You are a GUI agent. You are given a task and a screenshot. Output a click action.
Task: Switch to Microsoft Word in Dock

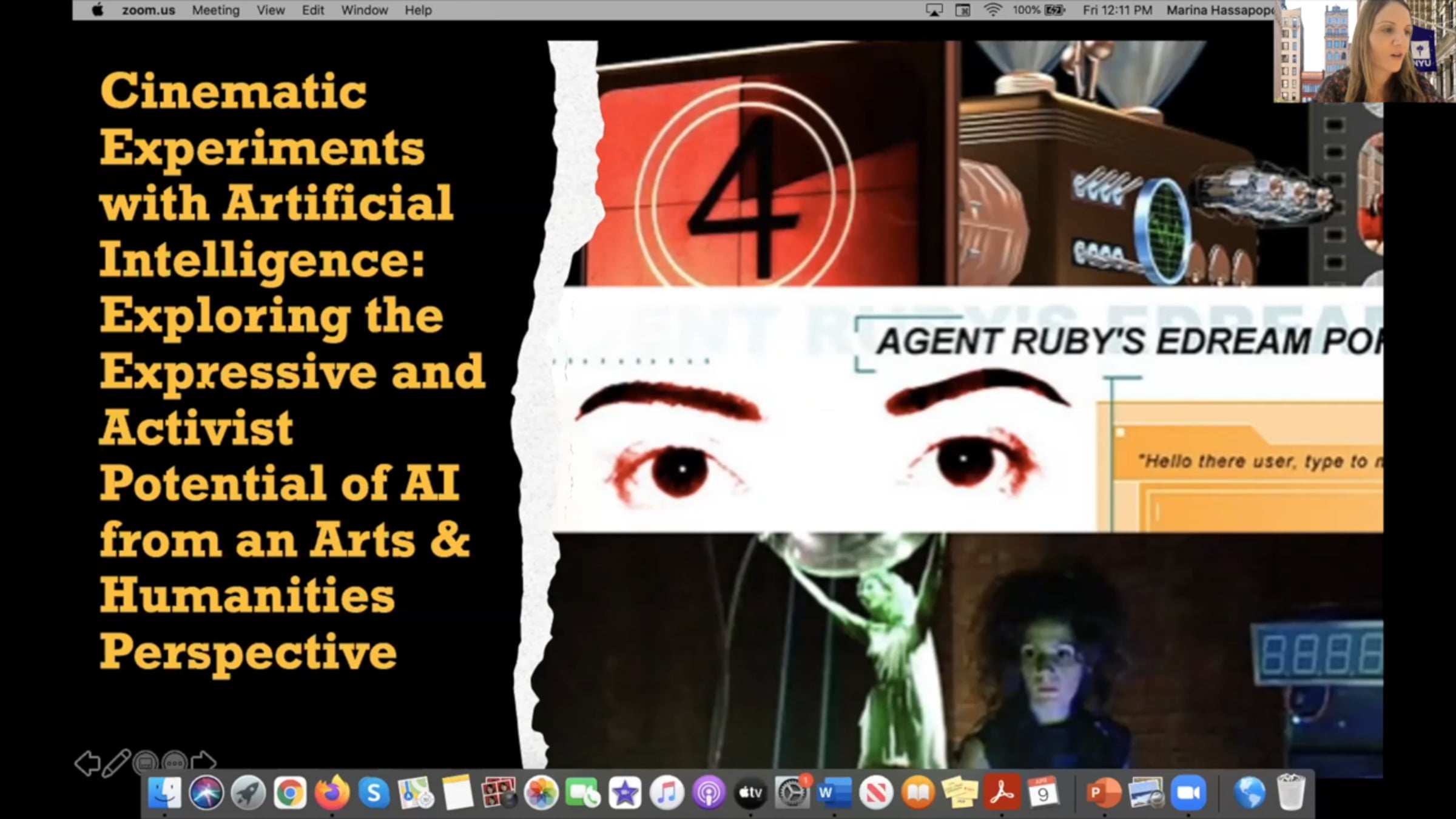[x=834, y=793]
